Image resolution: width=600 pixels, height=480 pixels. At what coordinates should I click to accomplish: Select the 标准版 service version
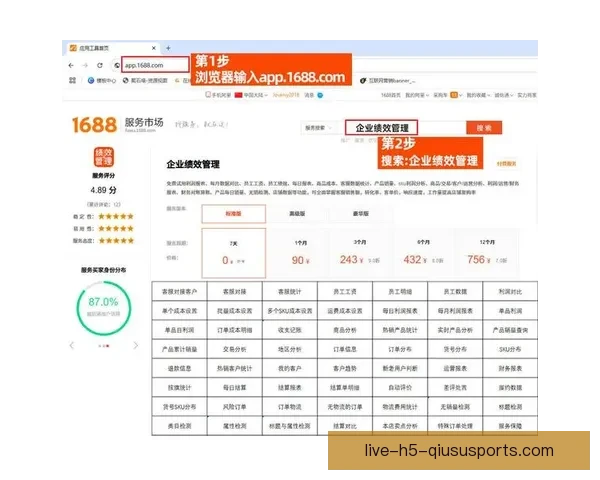pos(233,214)
